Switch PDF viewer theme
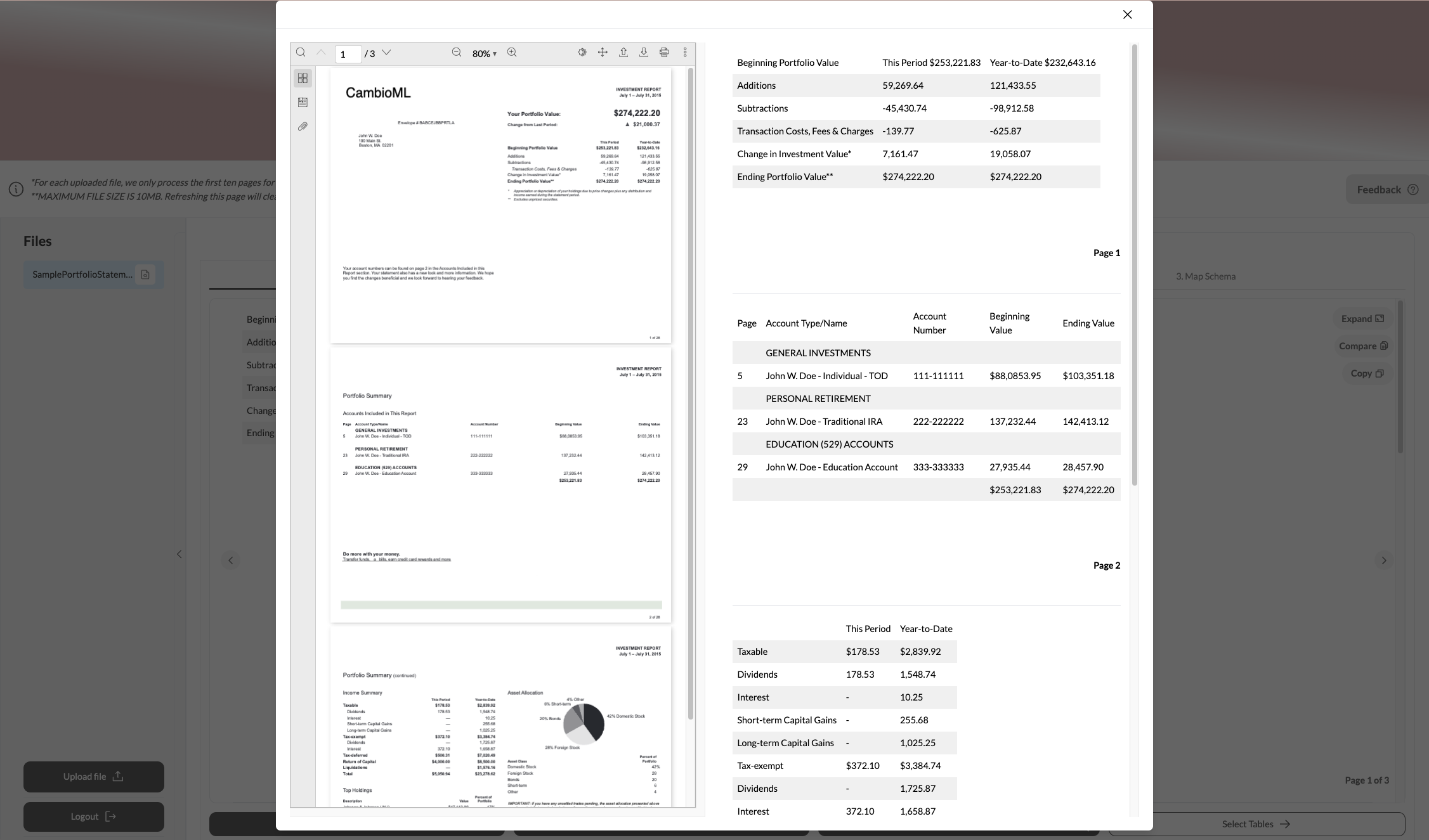This screenshot has width=1429, height=840. pos(582,53)
